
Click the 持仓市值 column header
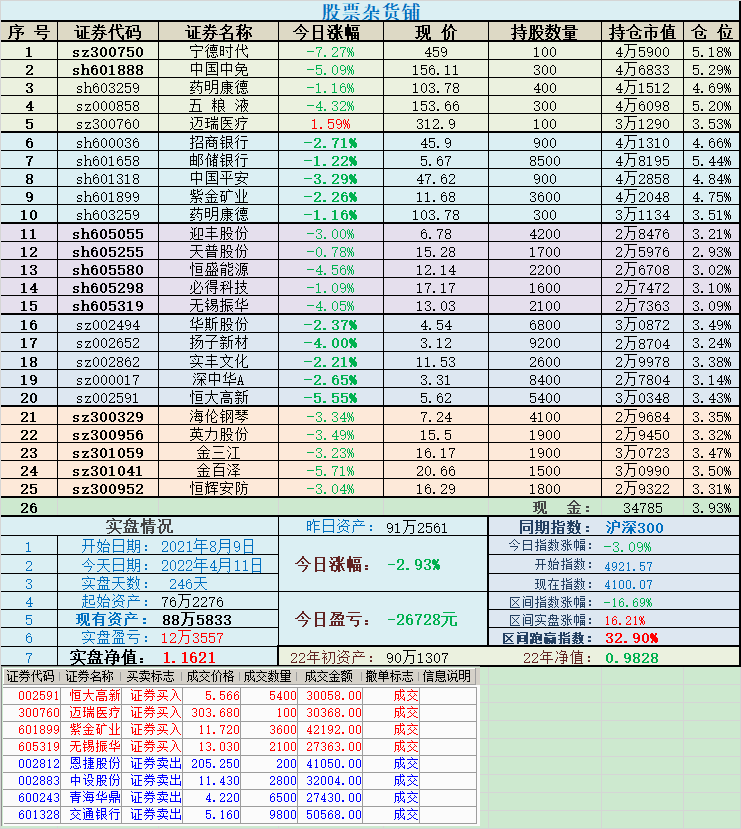coord(642,32)
